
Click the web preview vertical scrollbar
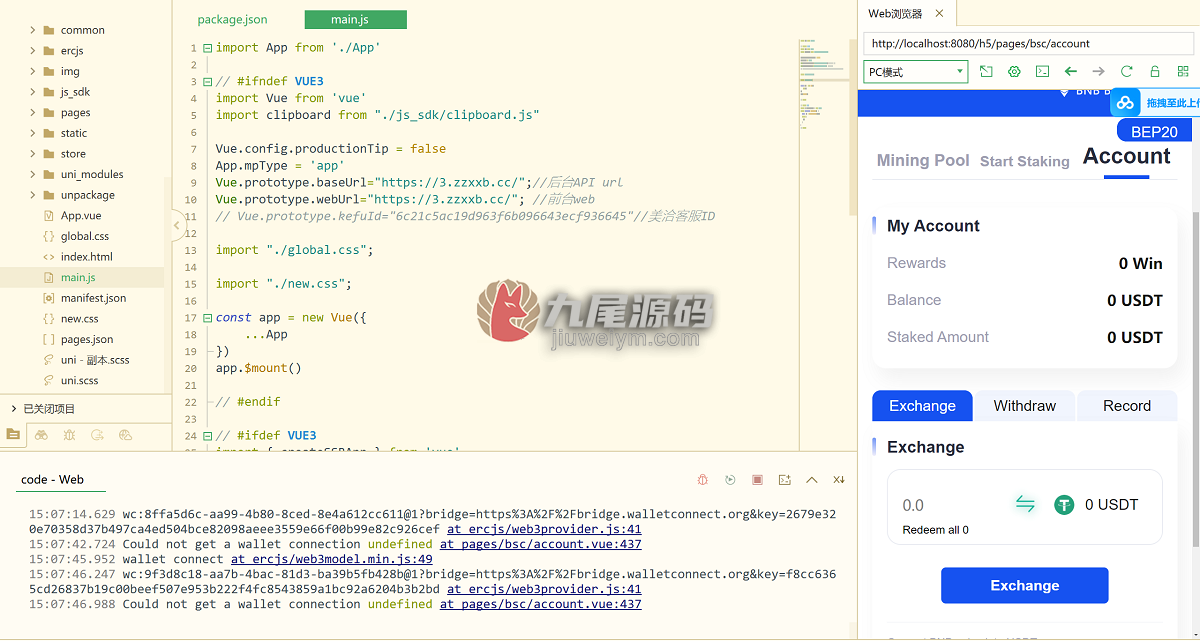pos(1195,380)
